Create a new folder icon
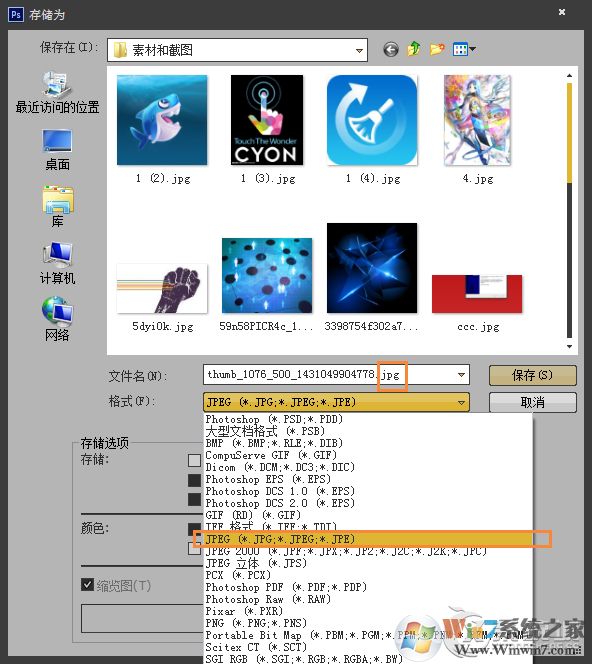592x664 pixels. (437, 50)
